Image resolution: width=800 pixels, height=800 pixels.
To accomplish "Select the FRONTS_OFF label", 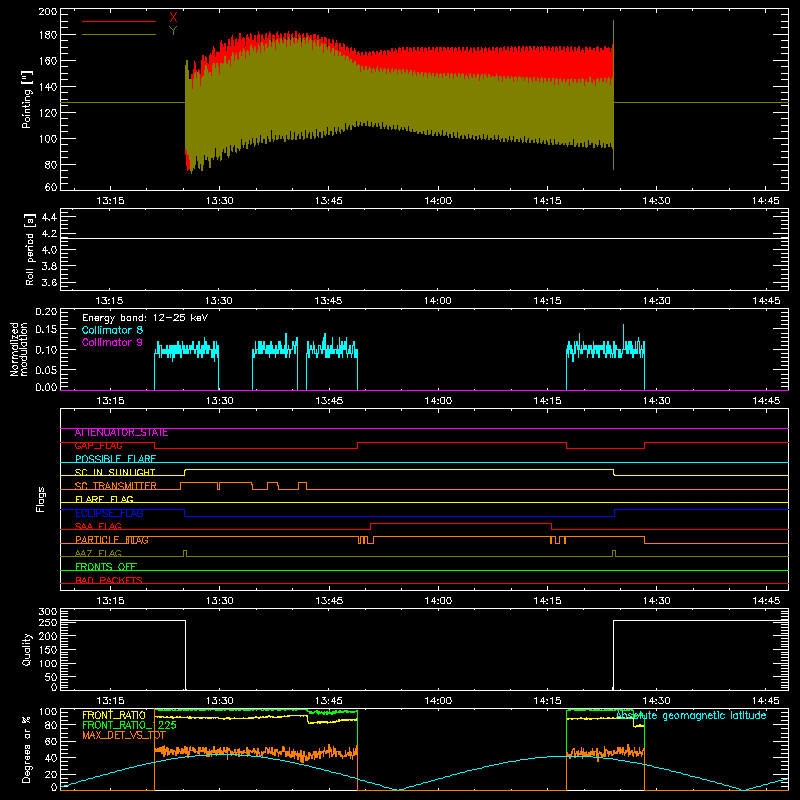I will [106, 567].
